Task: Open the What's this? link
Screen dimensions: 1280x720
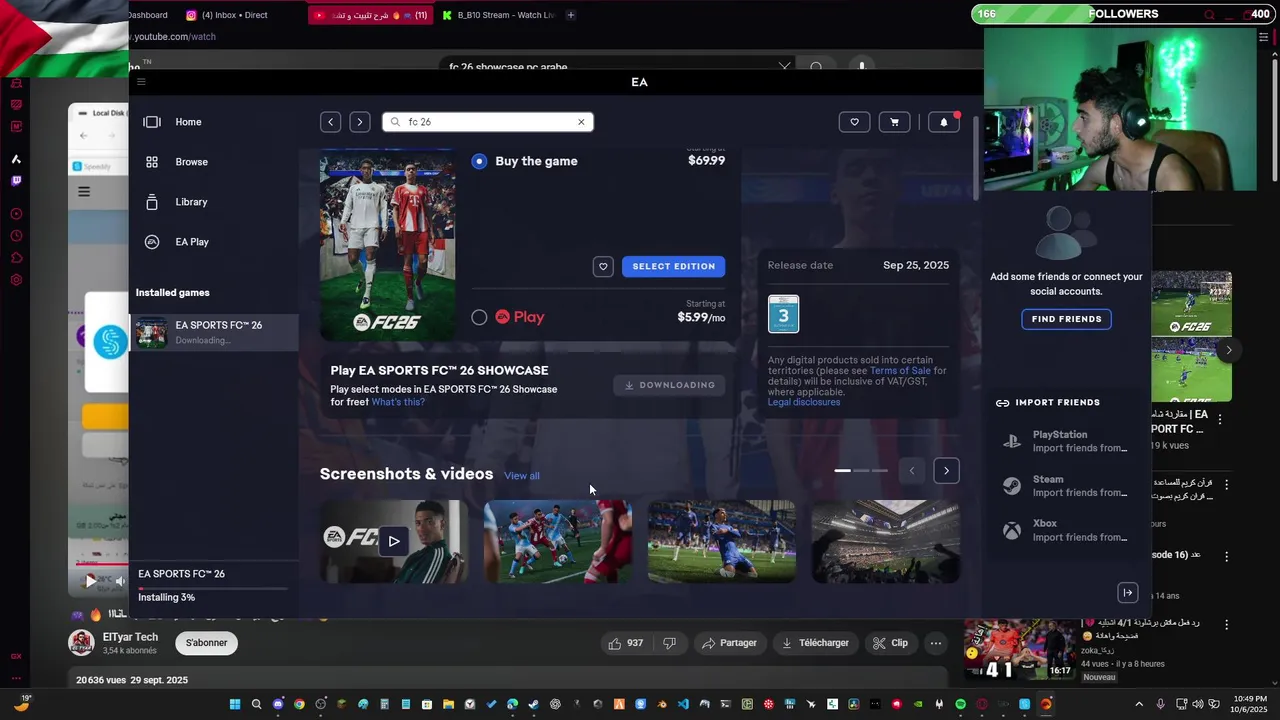Action: coord(398,402)
